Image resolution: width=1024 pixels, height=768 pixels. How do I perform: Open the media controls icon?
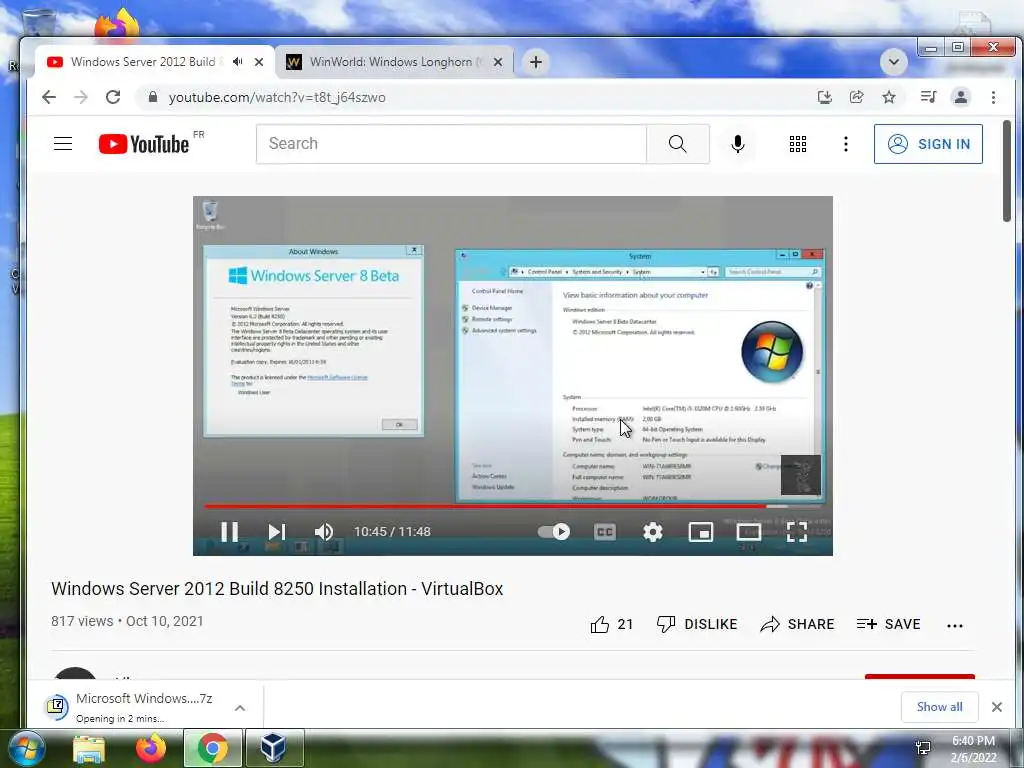coord(928,97)
